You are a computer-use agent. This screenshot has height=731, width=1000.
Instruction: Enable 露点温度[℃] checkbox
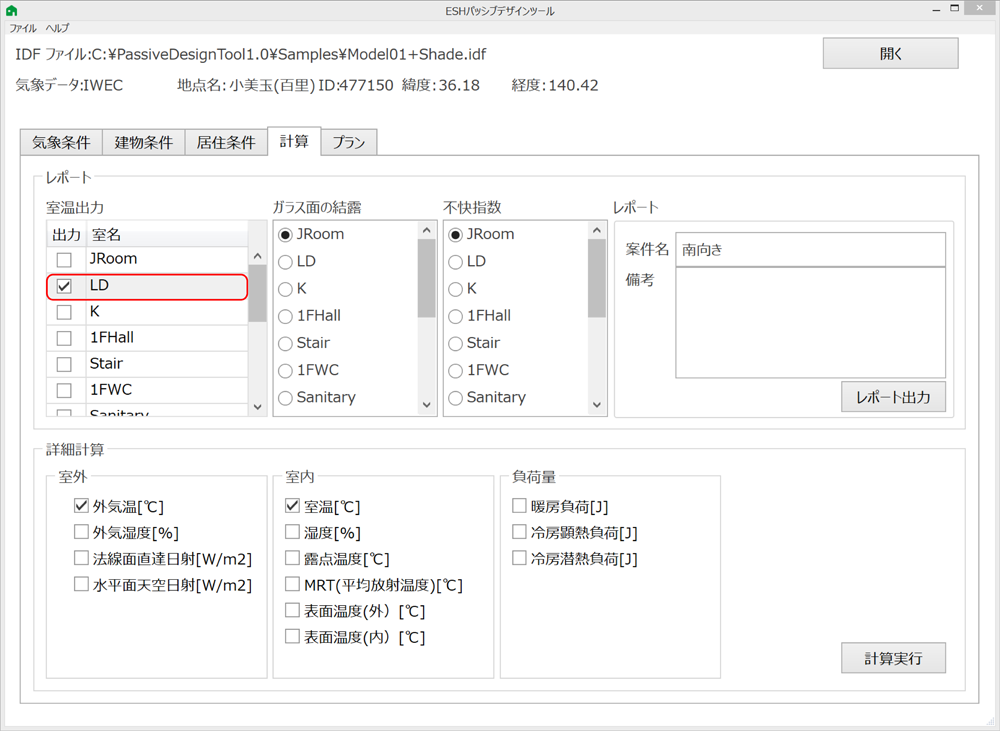tap(292, 558)
